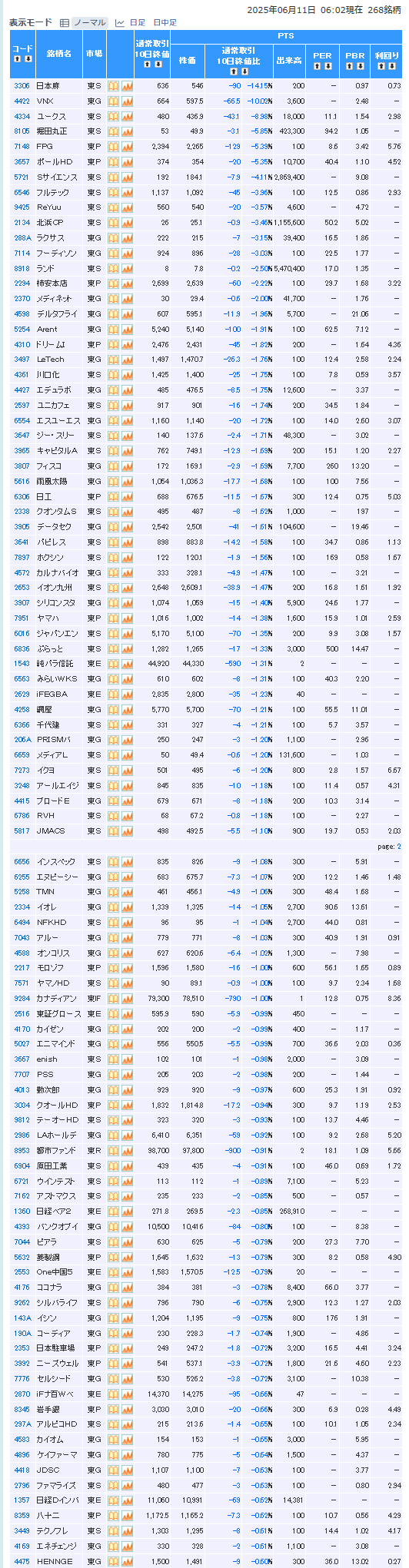Click 市場 column header

click(94, 54)
